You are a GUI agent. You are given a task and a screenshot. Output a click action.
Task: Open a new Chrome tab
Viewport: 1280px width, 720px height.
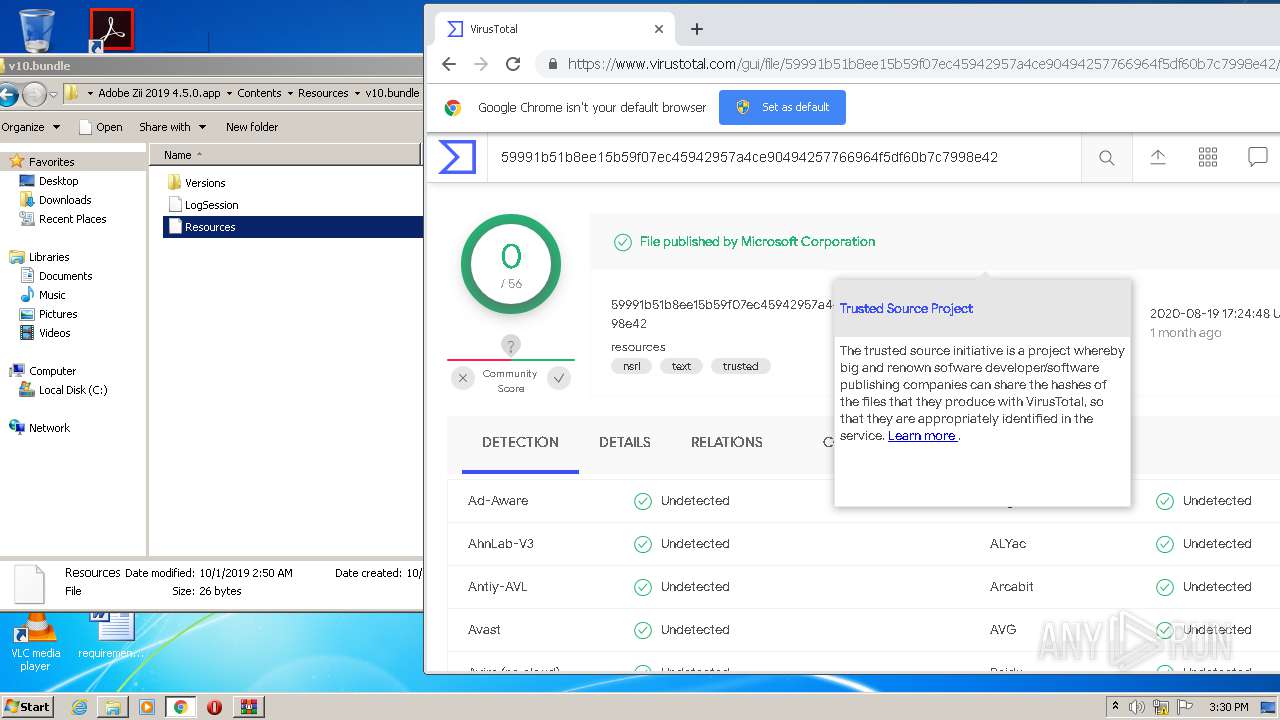click(697, 29)
